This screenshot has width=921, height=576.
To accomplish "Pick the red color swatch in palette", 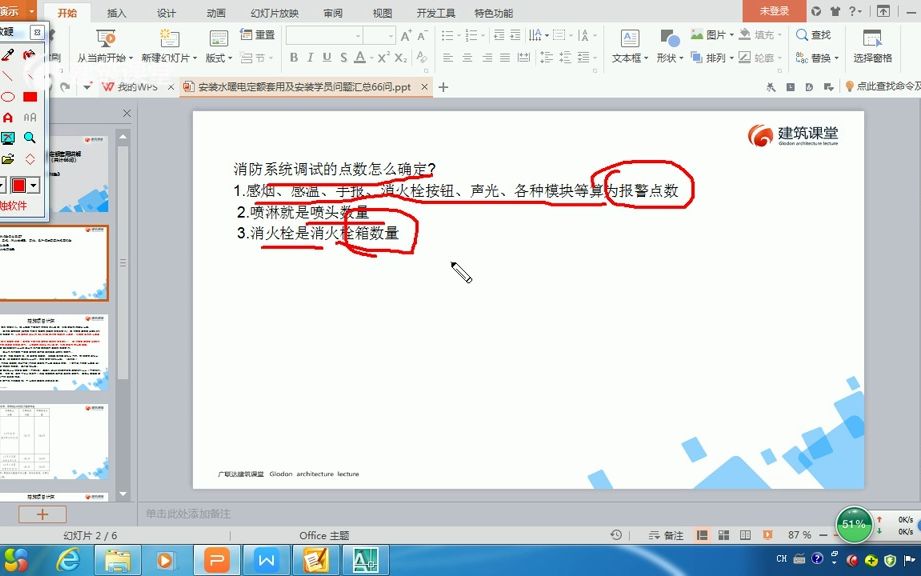I will tap(19, 183).
